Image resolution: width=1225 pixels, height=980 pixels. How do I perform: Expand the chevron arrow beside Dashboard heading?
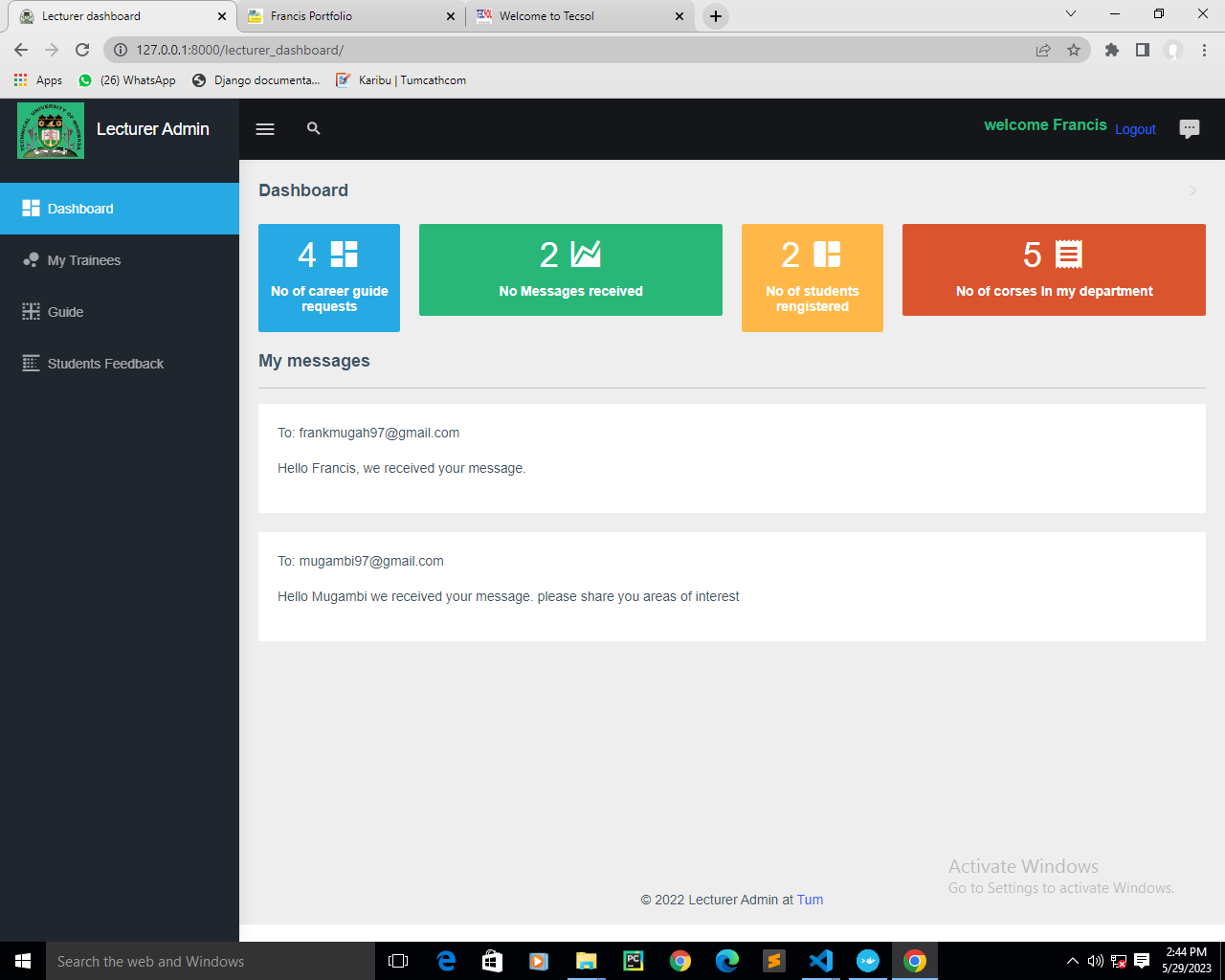click(x=1192, y=190)
